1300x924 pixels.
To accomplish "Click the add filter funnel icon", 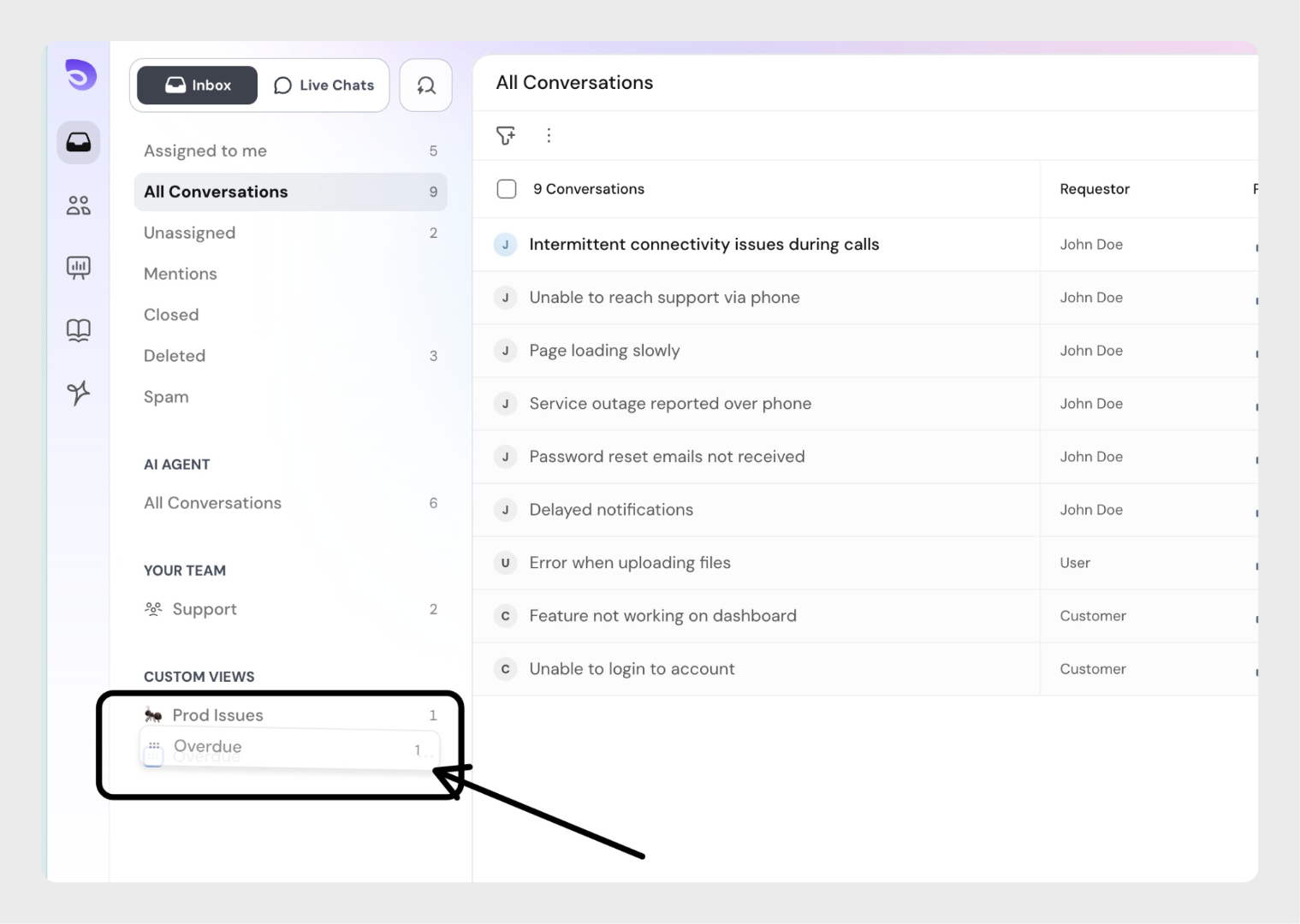I will click(x=506, y=135).
